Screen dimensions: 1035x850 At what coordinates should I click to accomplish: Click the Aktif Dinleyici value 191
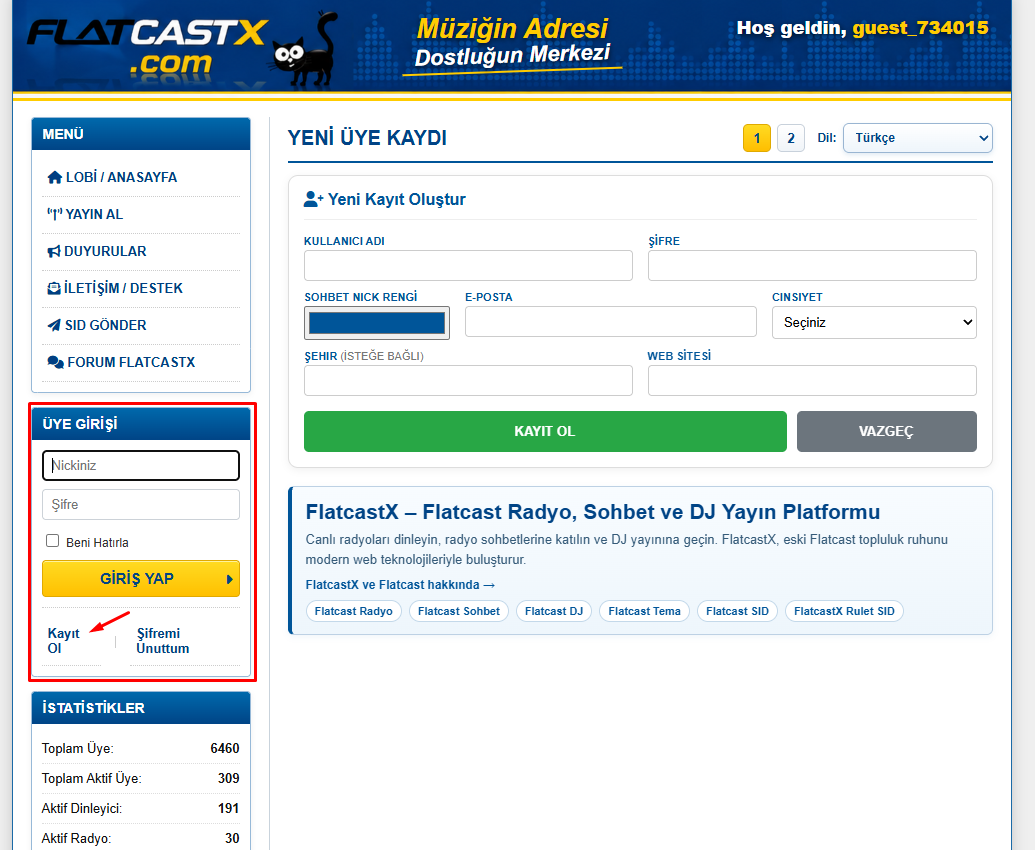click(x=228, y=808)
